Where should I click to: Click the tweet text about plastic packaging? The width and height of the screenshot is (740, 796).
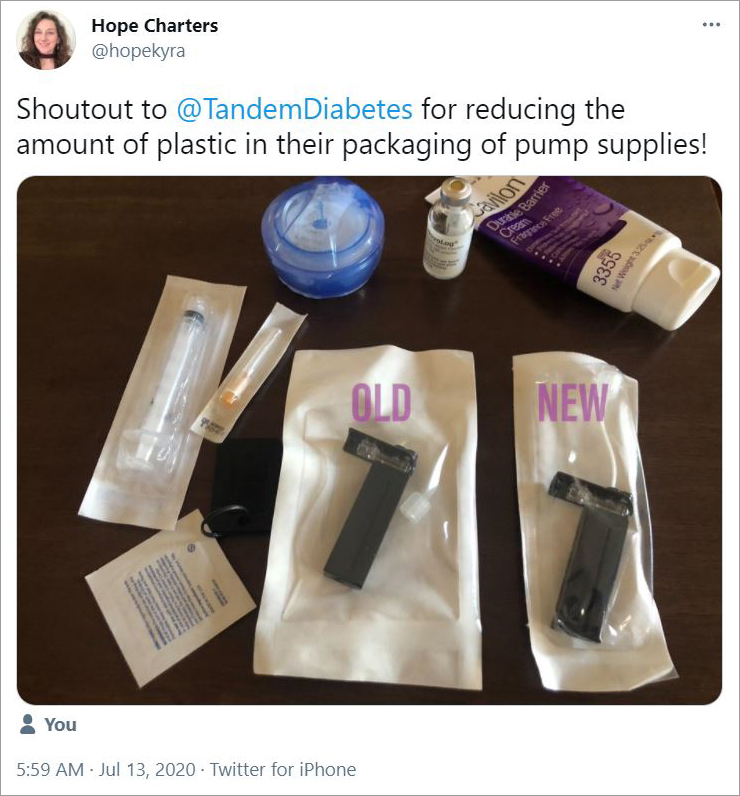click(x=361, y=127)
